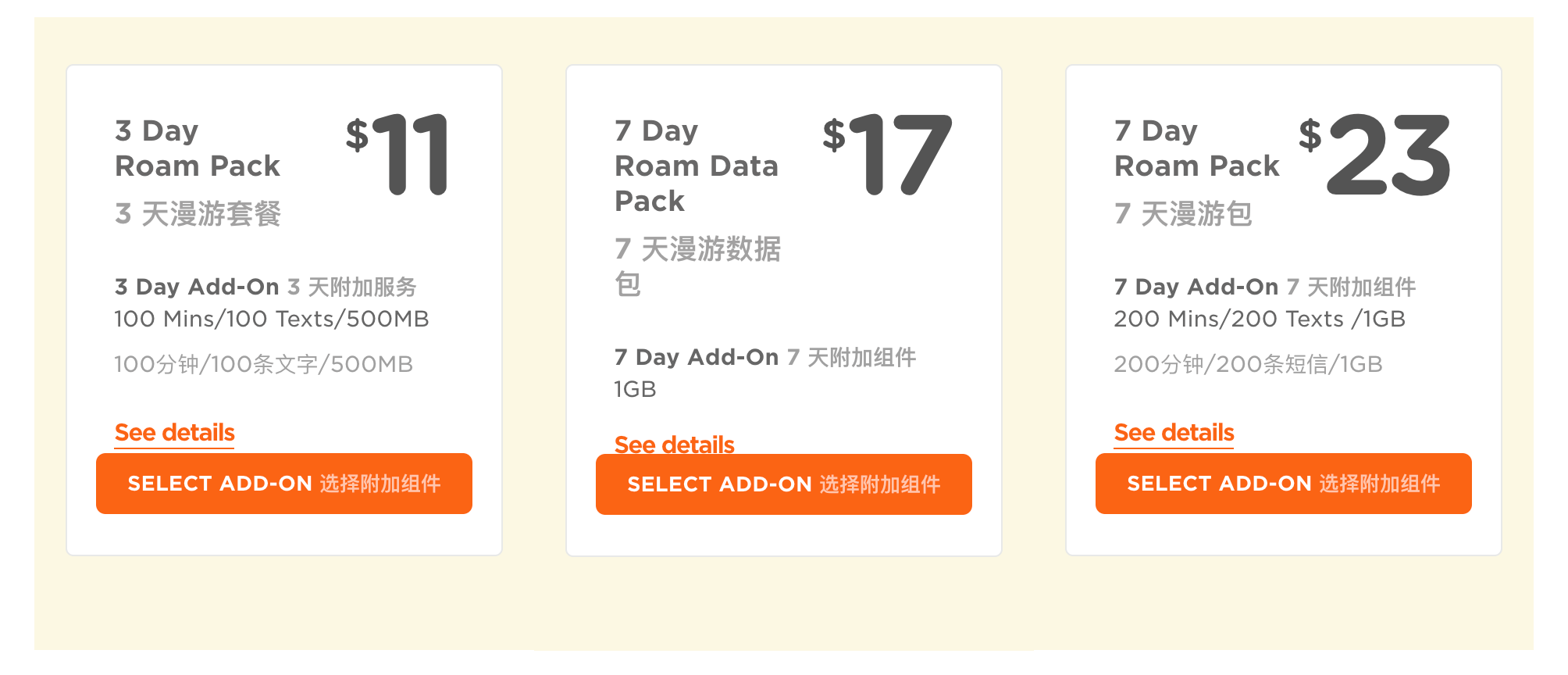
Task: Click the Chinese subtitle 7 天漫游包
Action: (1183, 213)
